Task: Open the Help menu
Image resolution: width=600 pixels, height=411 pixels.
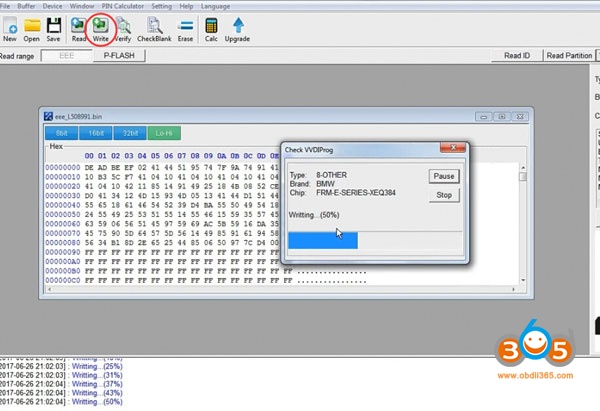Action: coord(186,6)
